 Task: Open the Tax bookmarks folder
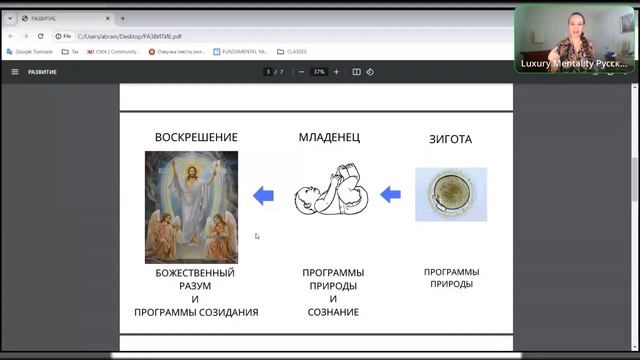pos(70,52)
